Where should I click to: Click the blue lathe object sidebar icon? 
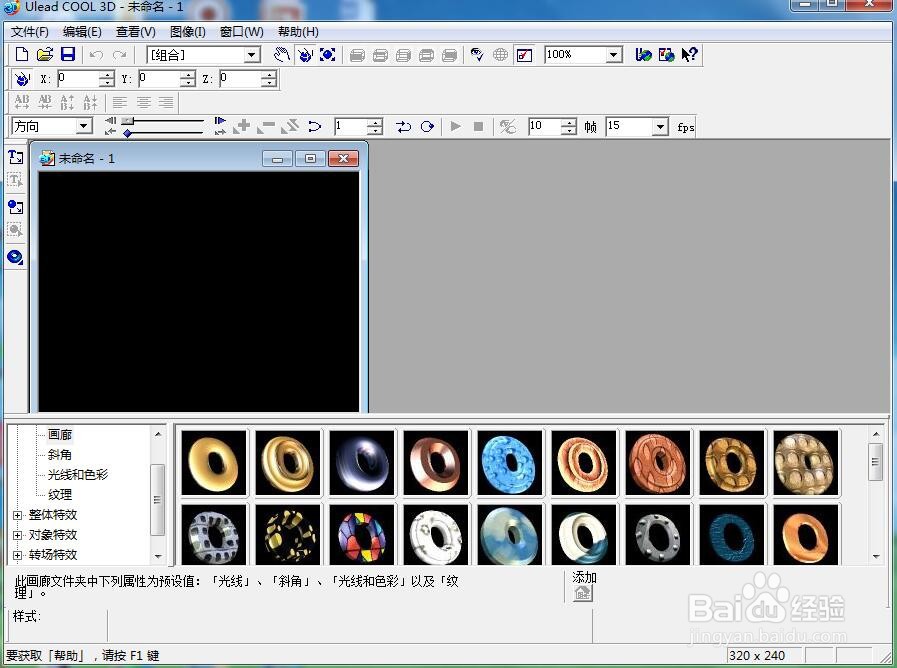click(15, 257)
